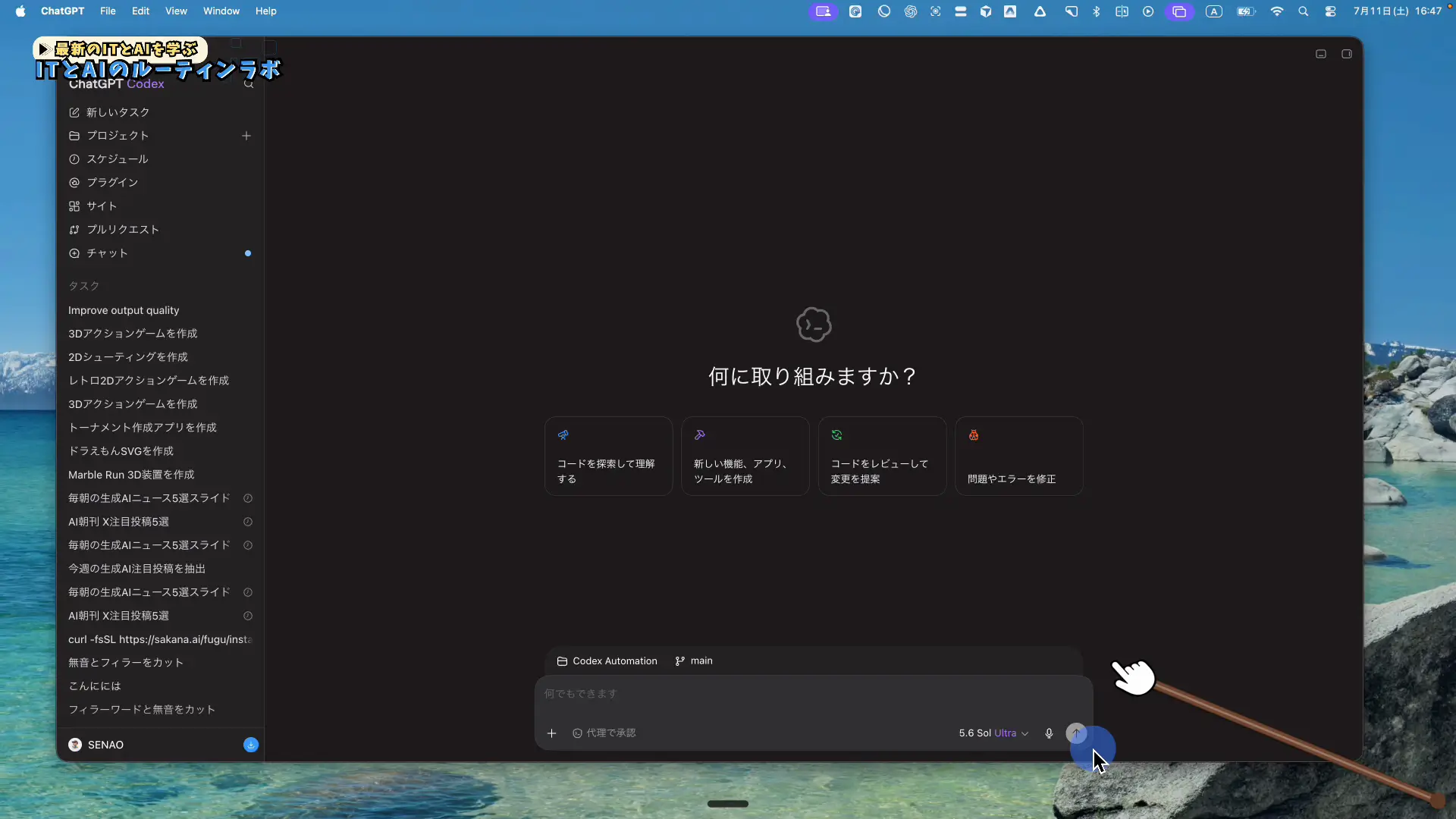Viewport: 1456px width, 819px height.
Task: Open the File menu in the menu bar
Action: (x=108, y=11)
